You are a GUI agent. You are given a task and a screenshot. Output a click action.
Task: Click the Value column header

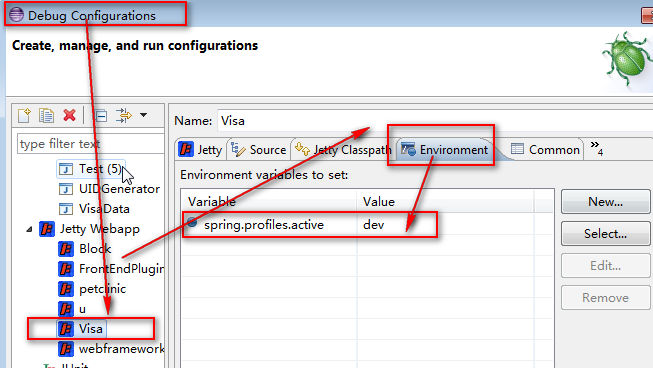tap(445, 201)
